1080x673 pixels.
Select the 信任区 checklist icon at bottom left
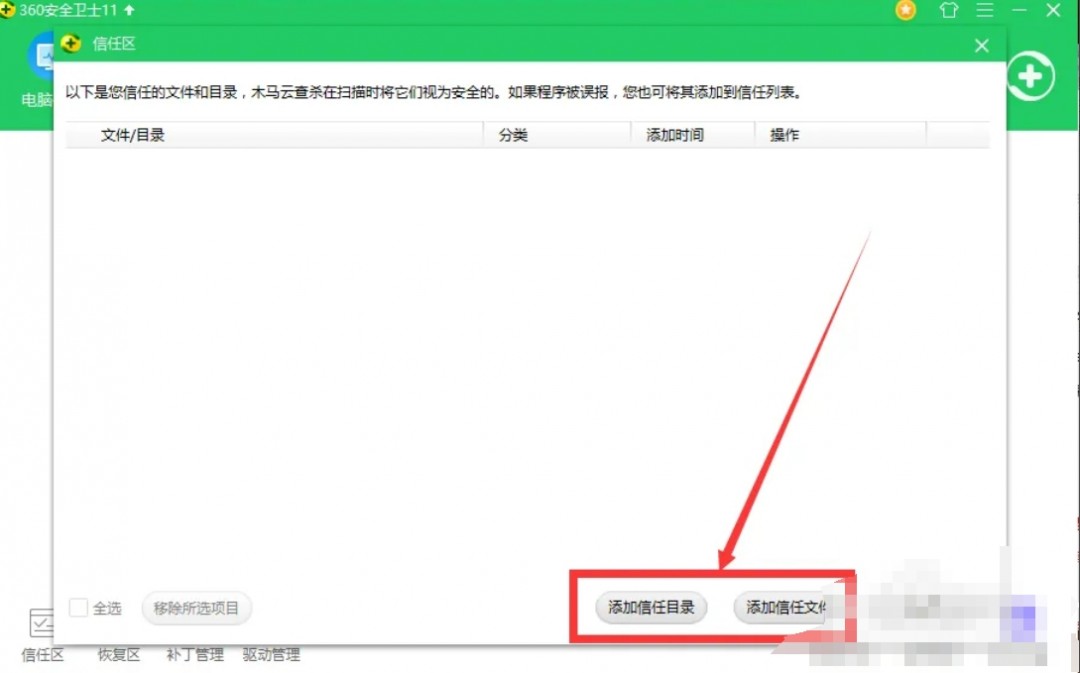tap(41, 625)
